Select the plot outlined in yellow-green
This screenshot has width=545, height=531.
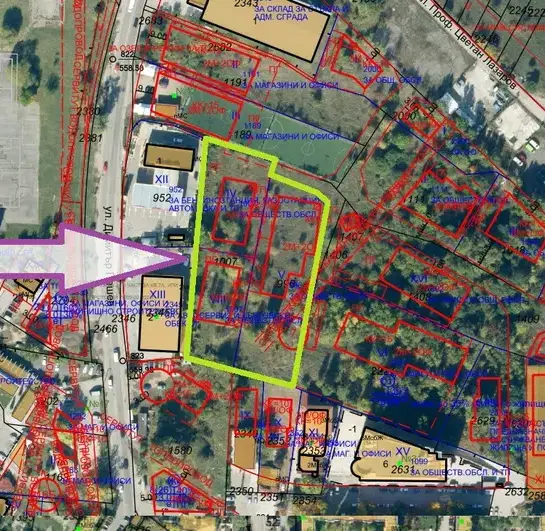(257, 261)
